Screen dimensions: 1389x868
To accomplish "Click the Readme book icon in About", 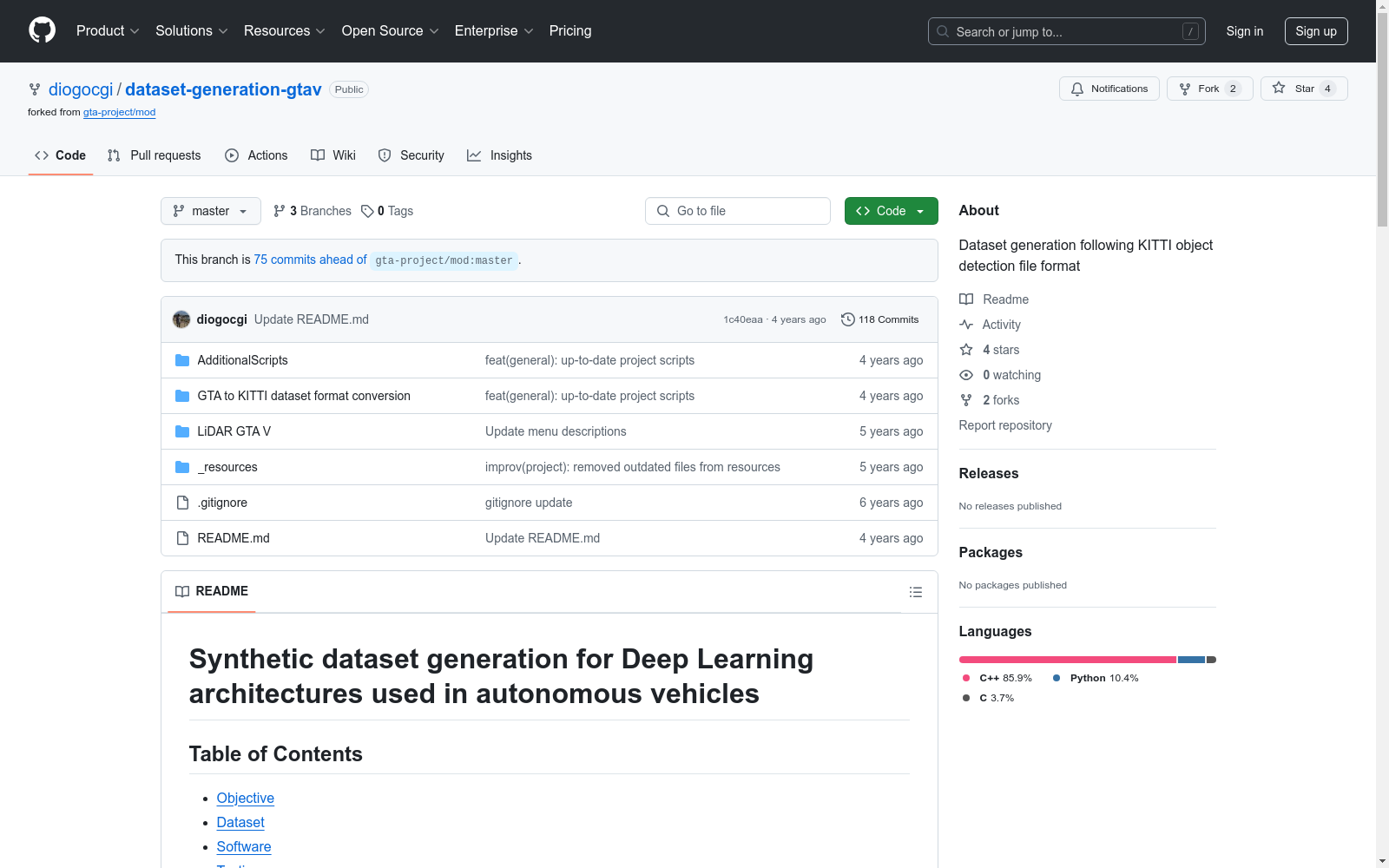I will click(x=966, y=299).
